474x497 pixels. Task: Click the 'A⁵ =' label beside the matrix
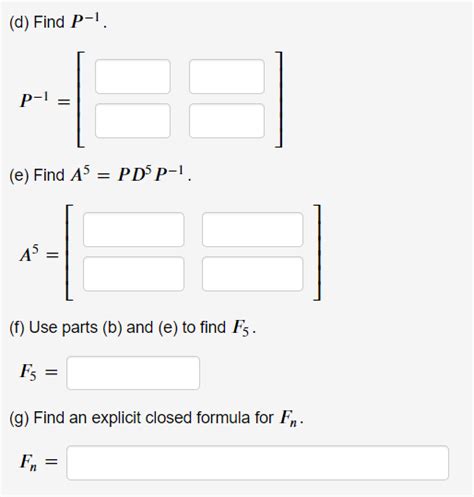click(39, 254)
